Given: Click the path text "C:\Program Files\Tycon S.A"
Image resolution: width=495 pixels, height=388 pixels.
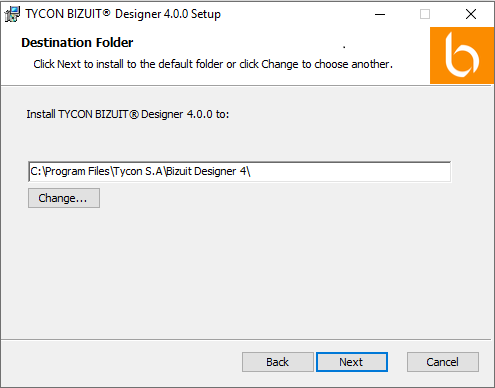Looking at the screenshot, I should pos(96,171).
